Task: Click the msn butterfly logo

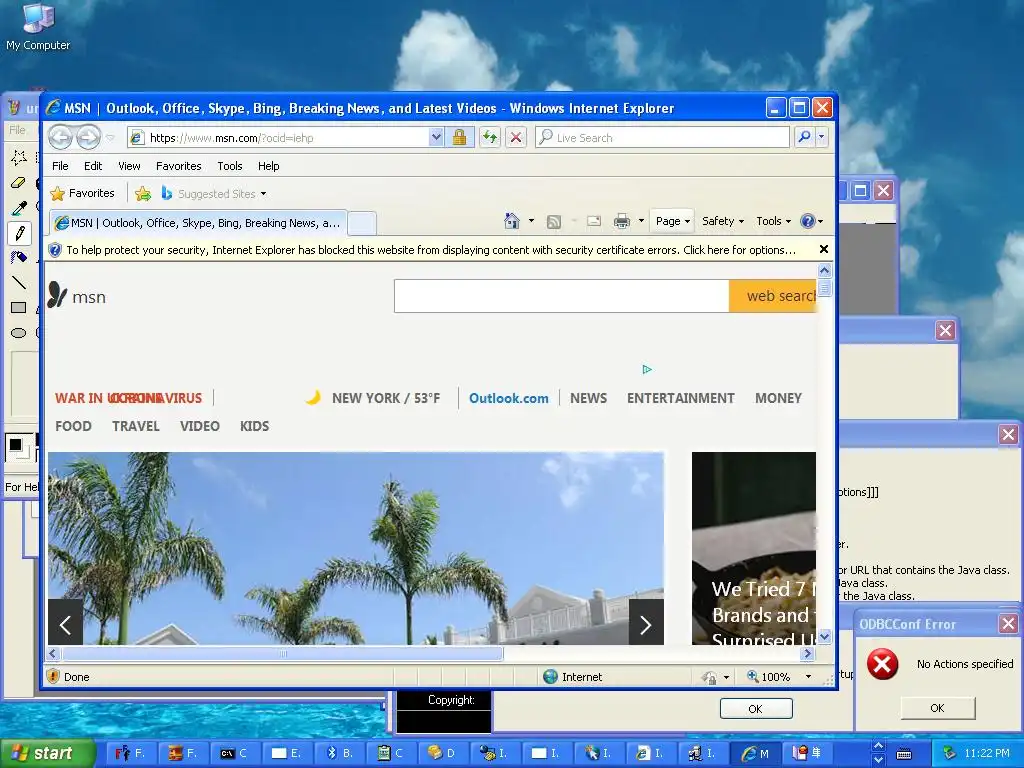Action: click(x=57, y=295)
